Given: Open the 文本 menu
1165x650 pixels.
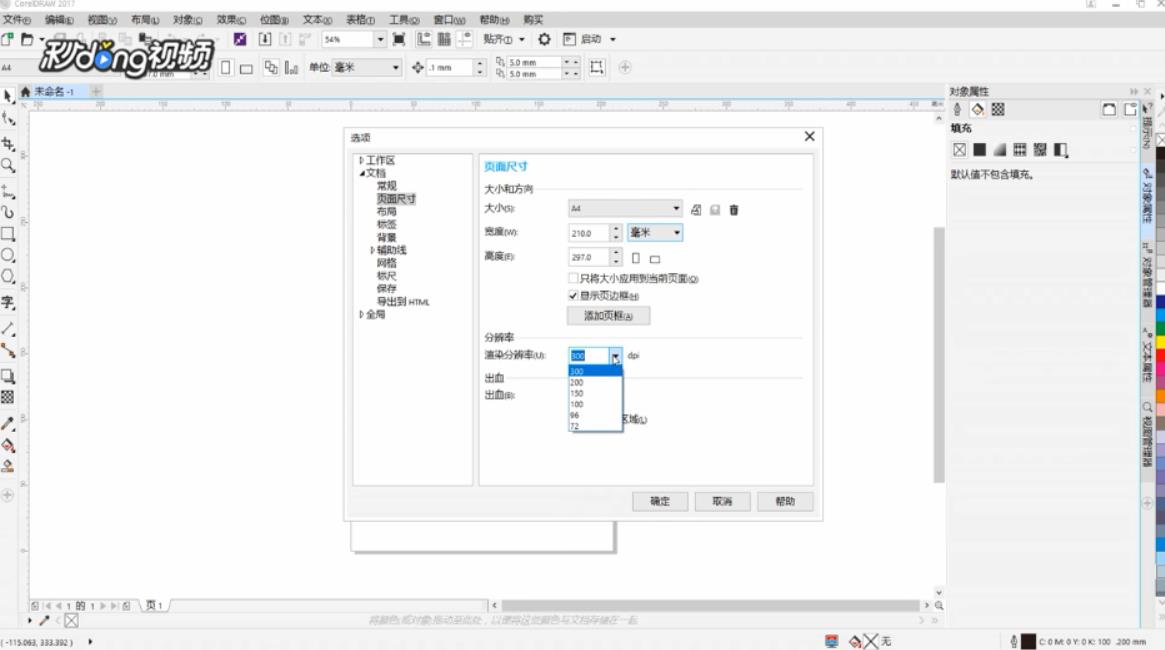Looking at the screenshot, I should pyautogui.click(x=316, y=18).
